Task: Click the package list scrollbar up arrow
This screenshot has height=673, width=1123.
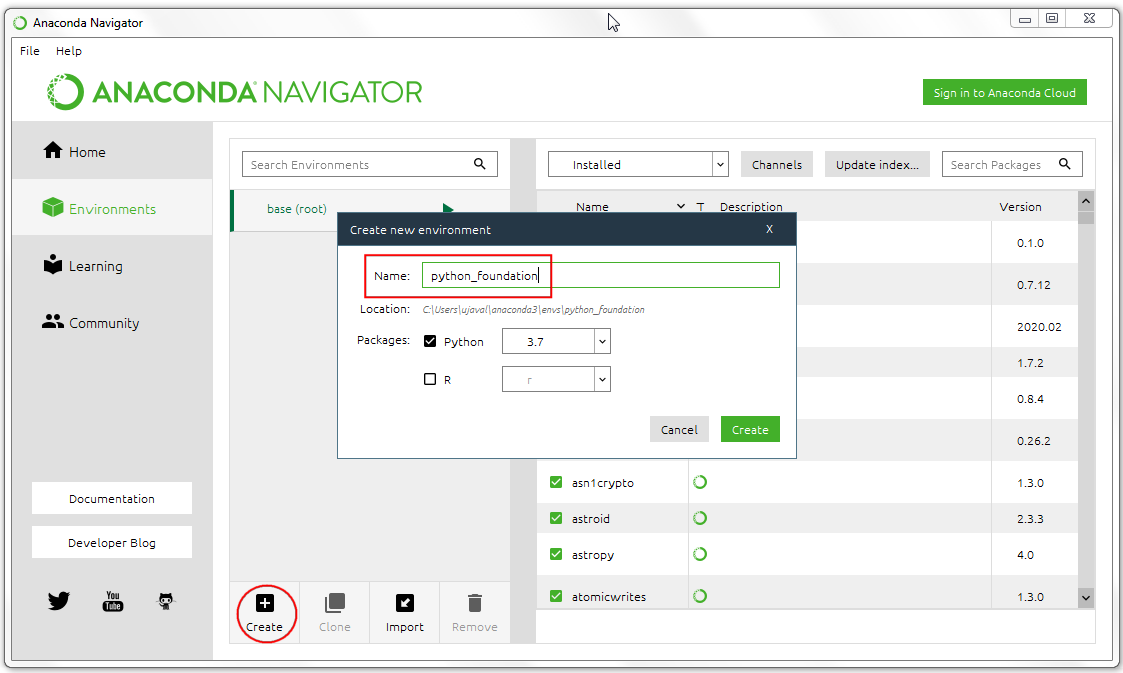Action: (1086, 201)
